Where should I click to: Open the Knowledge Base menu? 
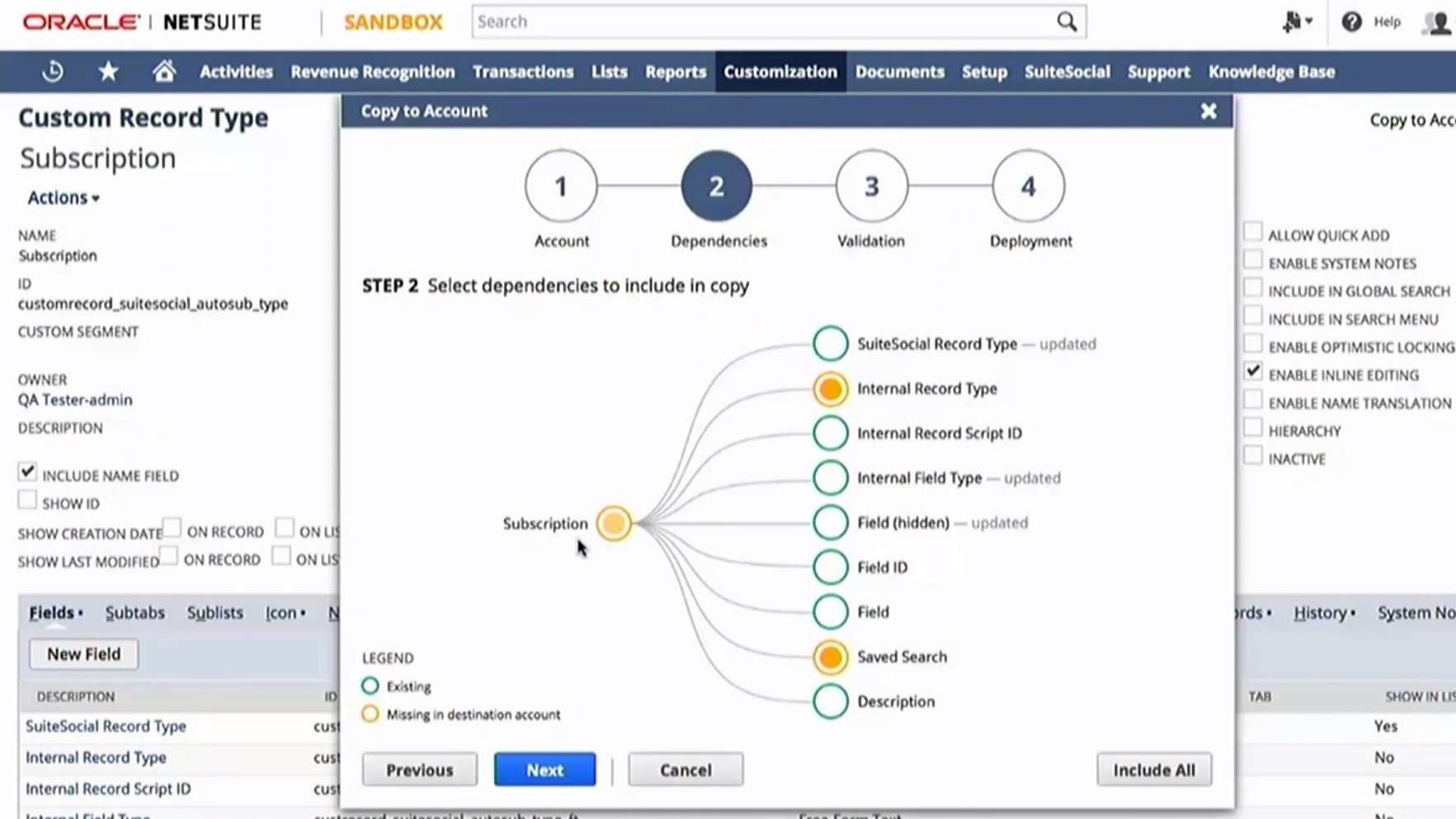(x=1271, y=72)
